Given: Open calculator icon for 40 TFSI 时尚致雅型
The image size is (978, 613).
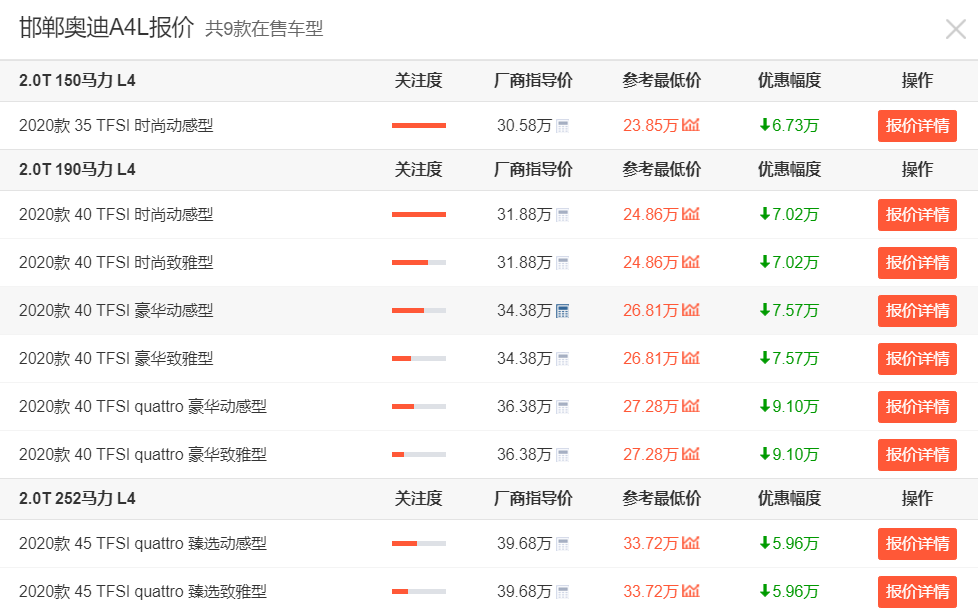Looking at the screenshot, I should (563, 263).
